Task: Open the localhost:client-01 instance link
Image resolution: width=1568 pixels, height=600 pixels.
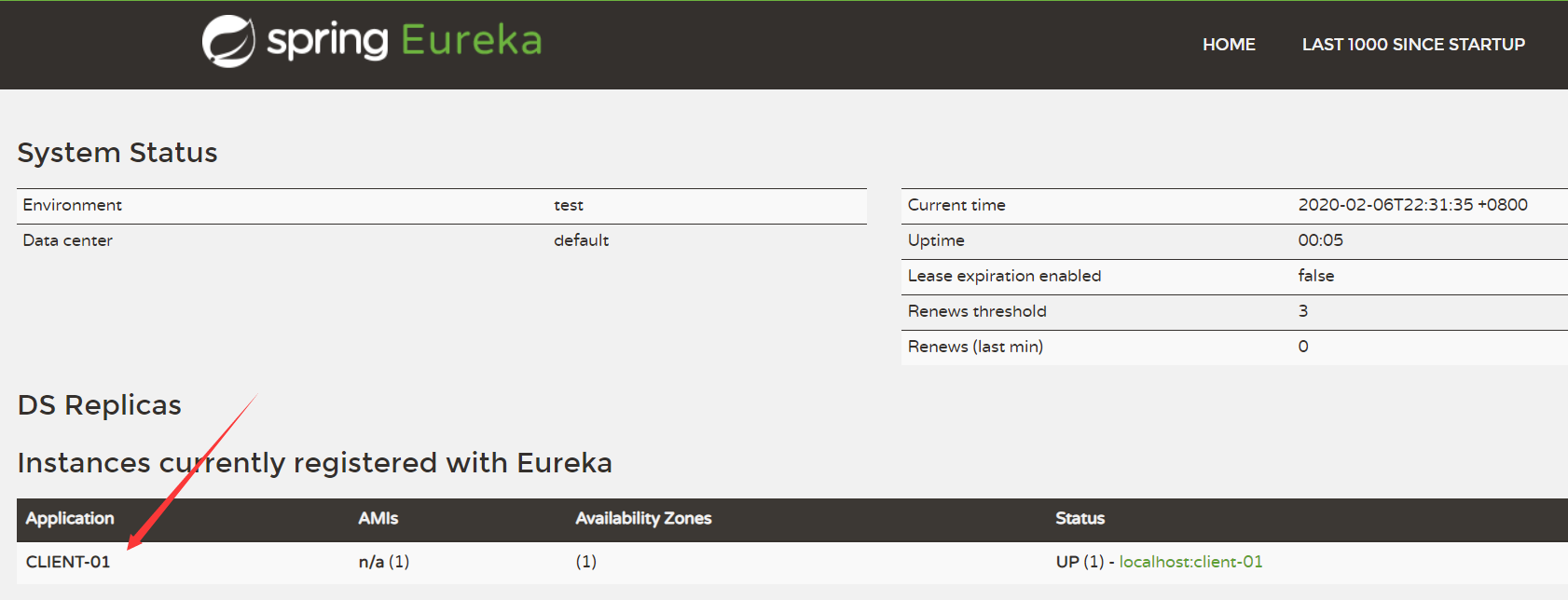Action: [x=1190, y=562]
